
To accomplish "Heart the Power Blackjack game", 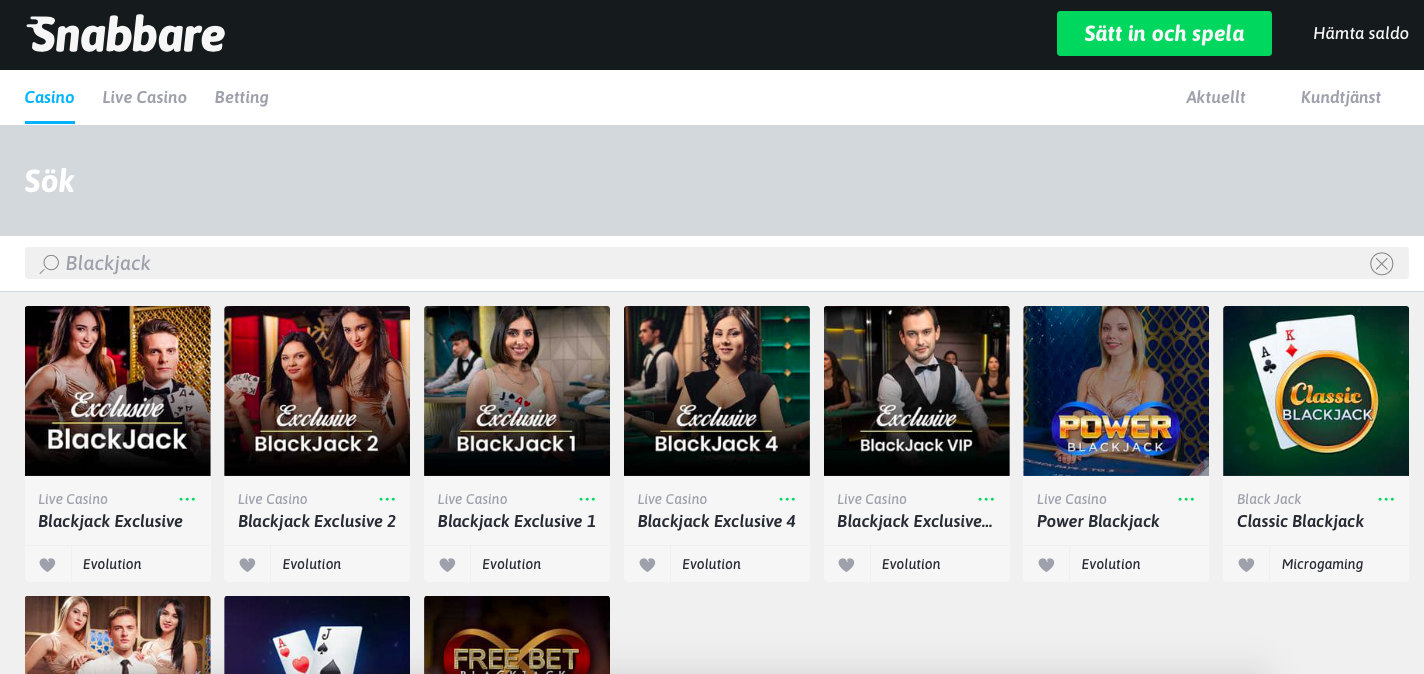I will tap(1046, 565).
